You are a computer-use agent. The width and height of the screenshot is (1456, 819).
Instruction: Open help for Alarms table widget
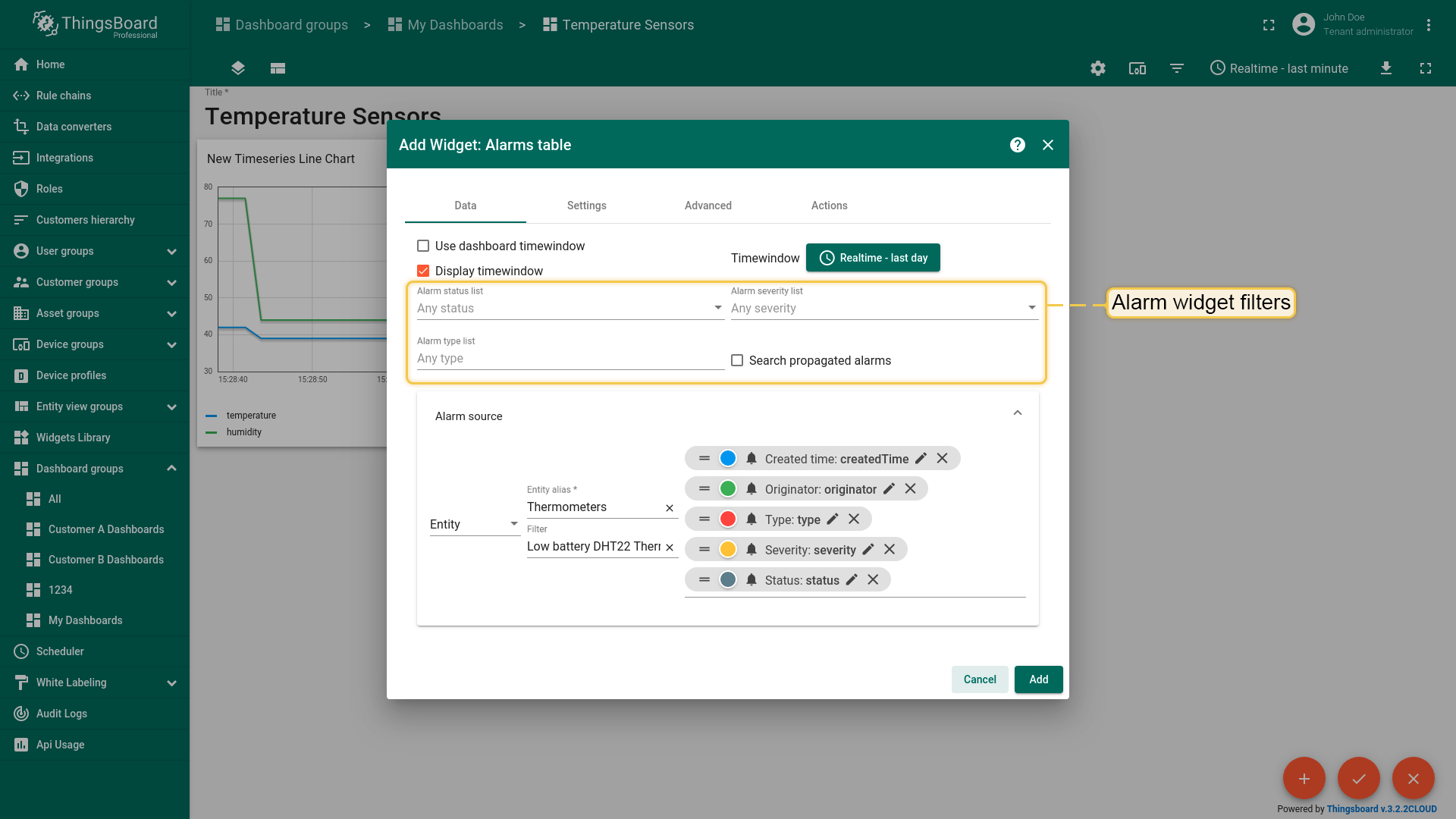pos(1018,145)
